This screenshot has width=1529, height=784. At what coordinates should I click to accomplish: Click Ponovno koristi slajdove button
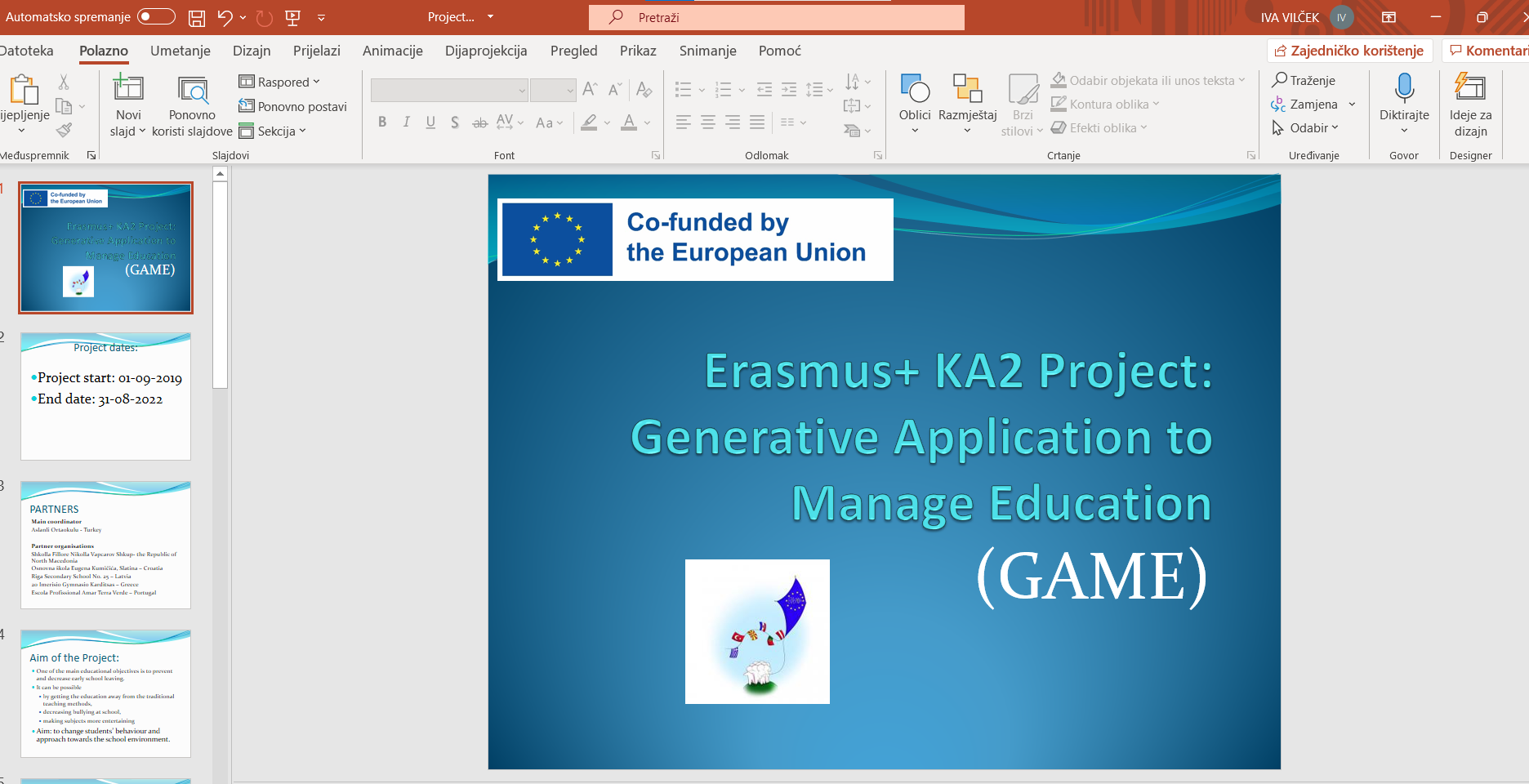click(x=192, y=106)
